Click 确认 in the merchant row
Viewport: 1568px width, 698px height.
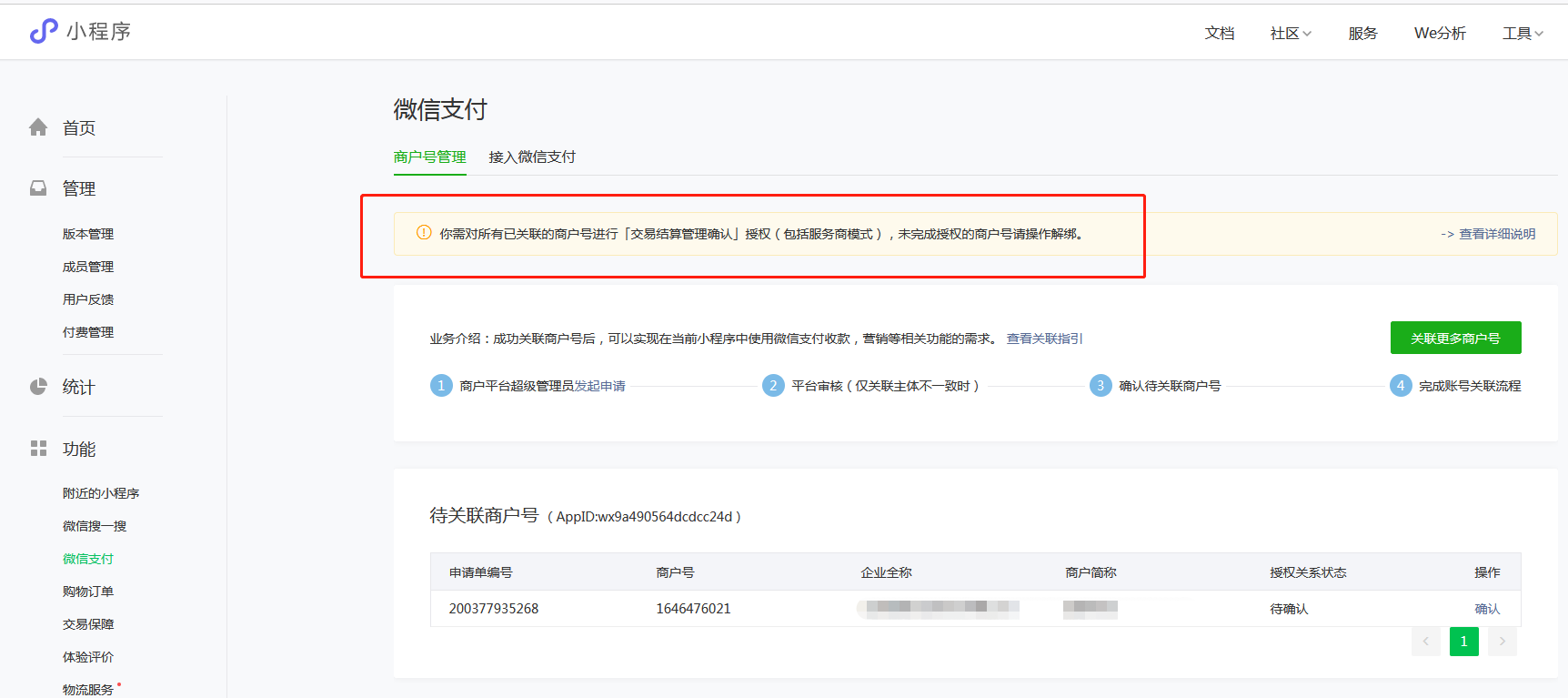click(1487, 609)
